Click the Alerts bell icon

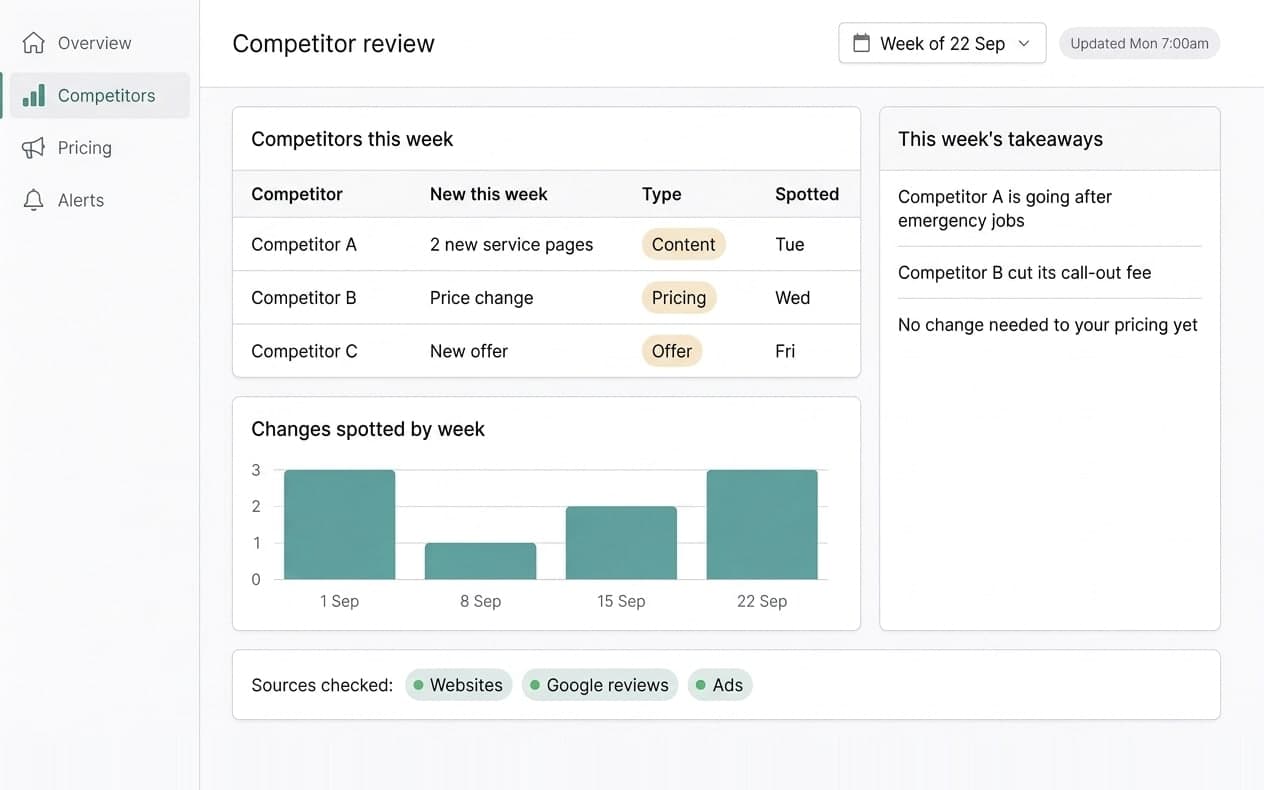(x=34, y=200)
